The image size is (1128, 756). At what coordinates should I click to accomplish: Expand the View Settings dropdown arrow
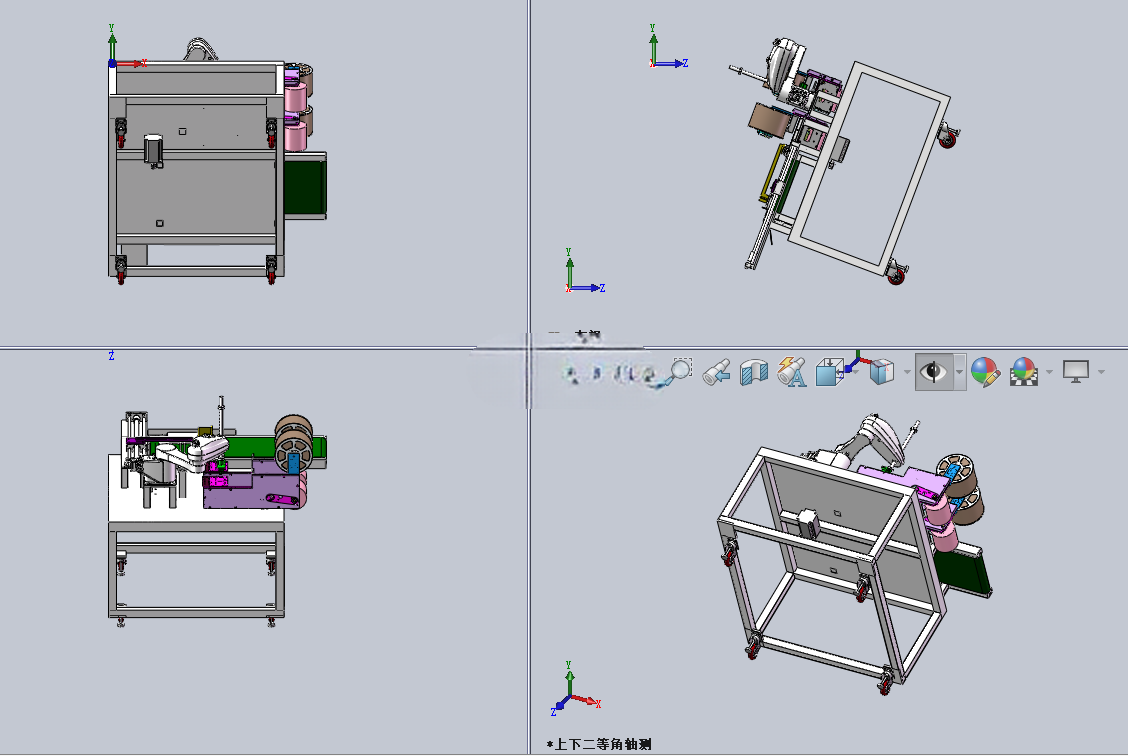(x=1101, y=372)
